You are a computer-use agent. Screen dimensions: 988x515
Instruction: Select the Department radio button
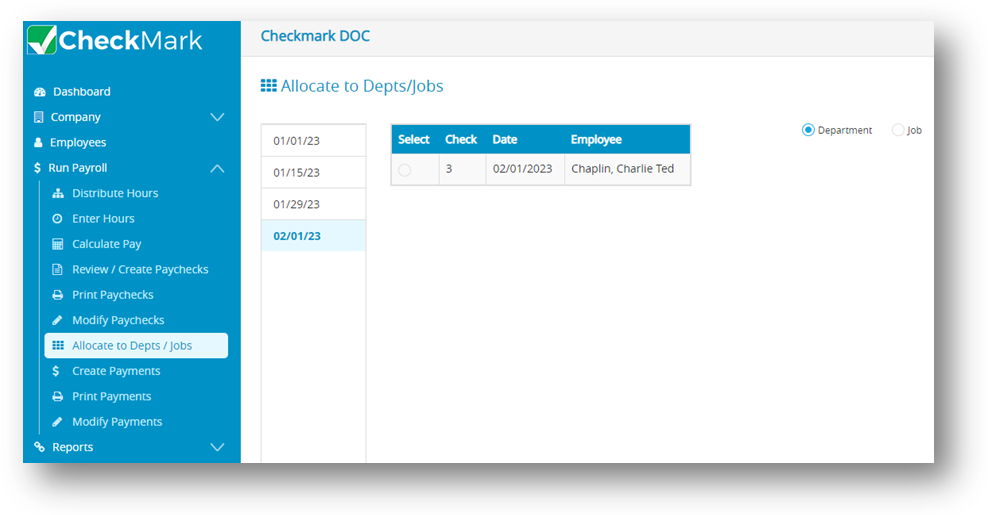click(x=808, y=130)
